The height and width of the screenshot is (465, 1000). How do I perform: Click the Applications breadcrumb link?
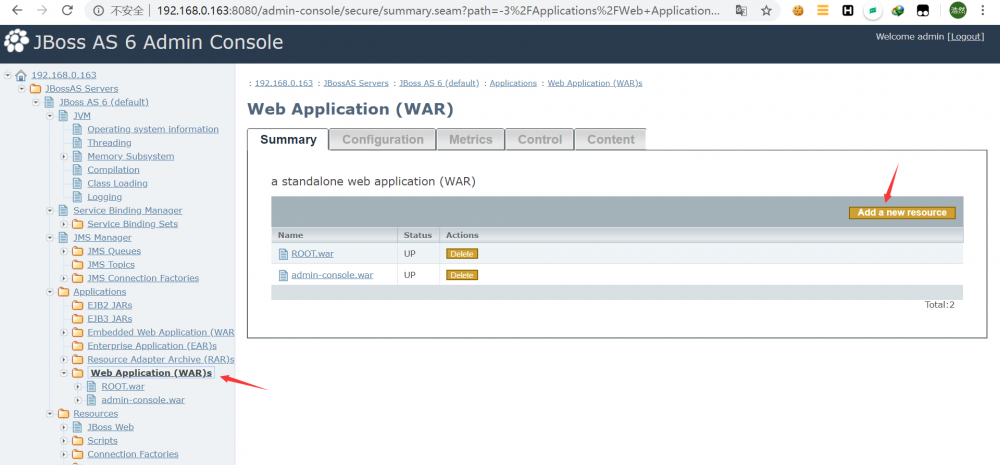513,84
